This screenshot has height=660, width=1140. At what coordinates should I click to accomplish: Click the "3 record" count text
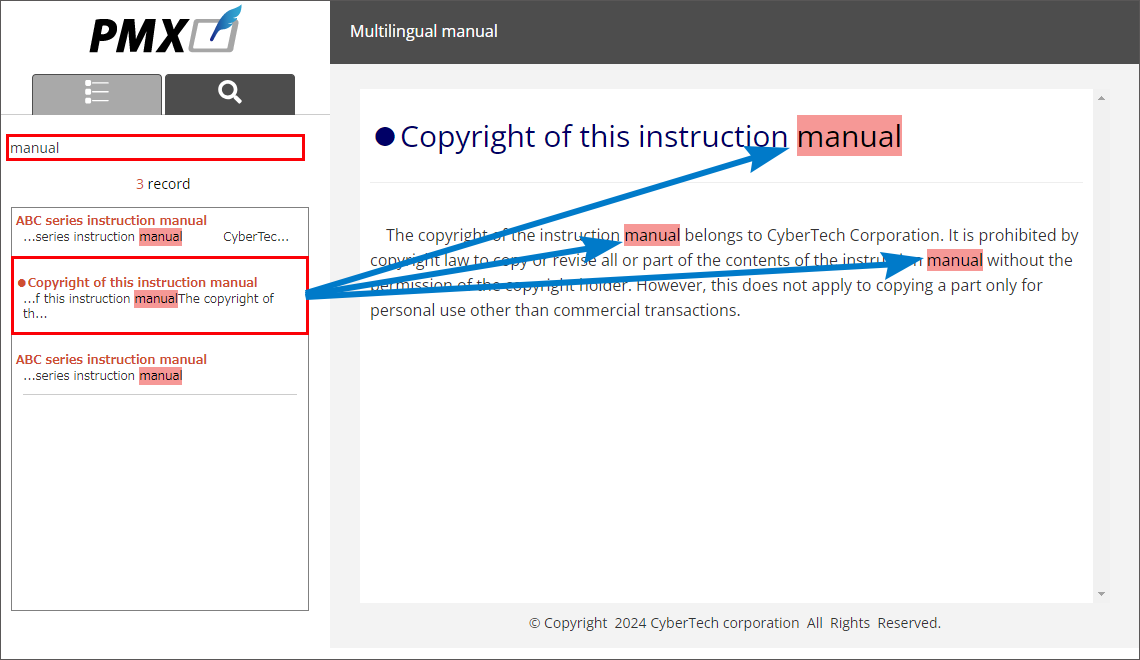163,184
